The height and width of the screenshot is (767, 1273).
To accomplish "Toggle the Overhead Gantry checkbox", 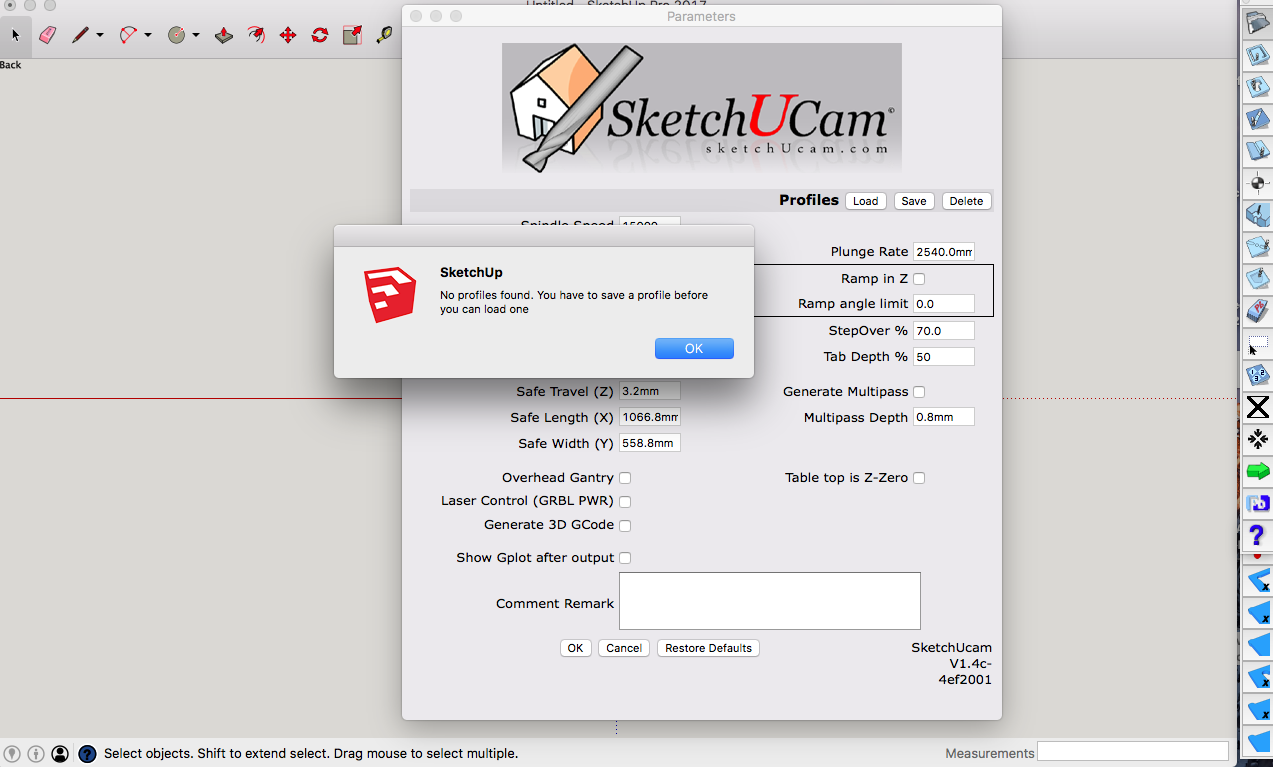I will (625, 478).
